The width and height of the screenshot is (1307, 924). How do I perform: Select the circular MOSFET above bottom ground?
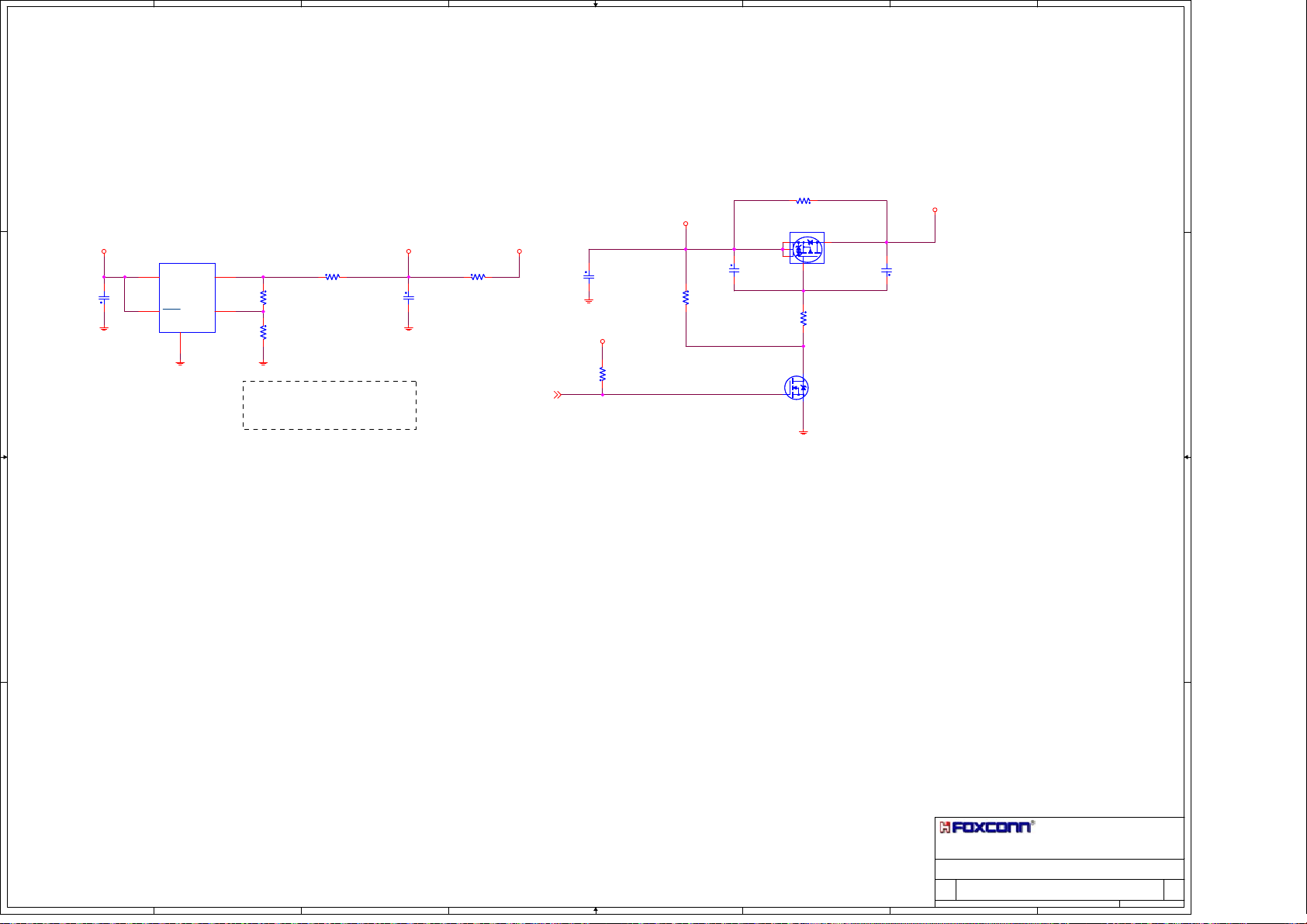point(797,388)
